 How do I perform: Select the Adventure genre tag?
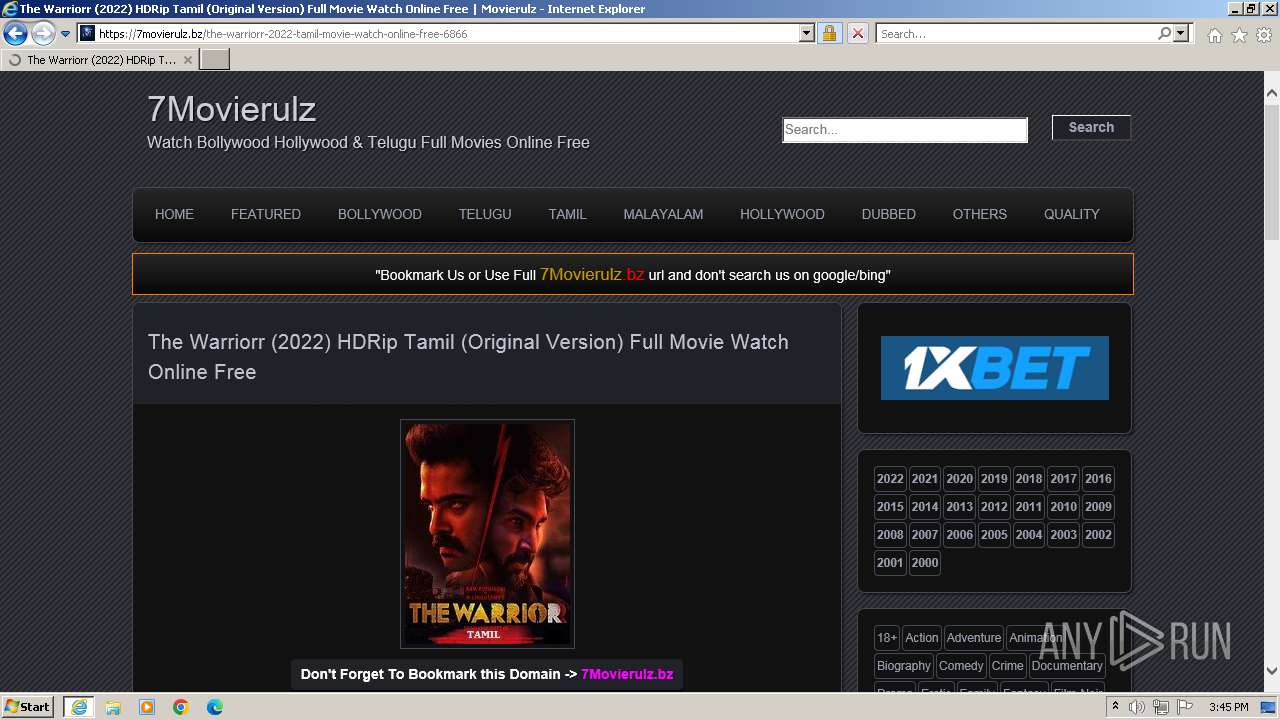[x=974, y=638]
